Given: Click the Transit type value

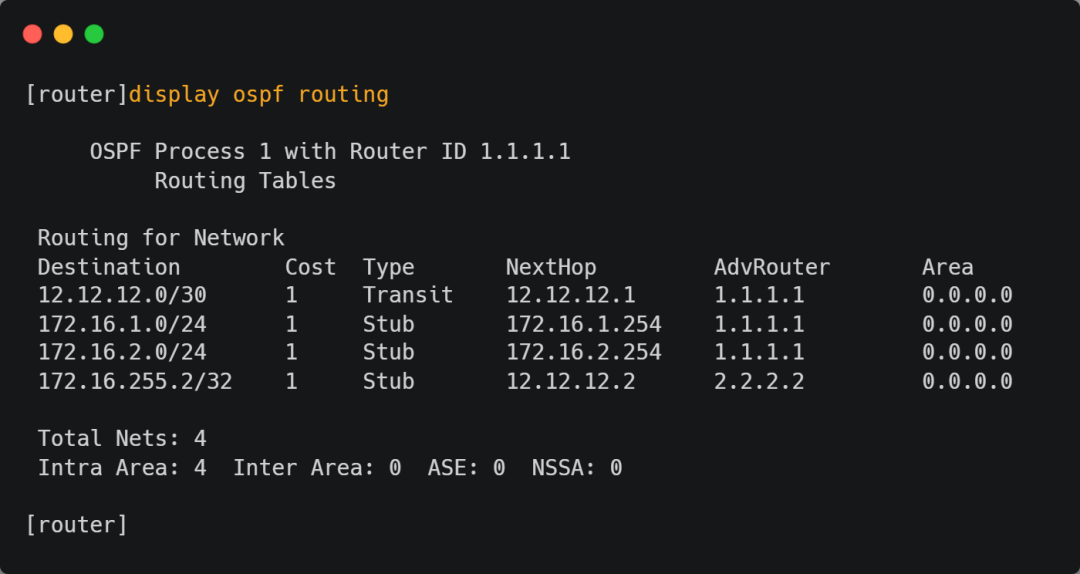Looking at the screenshot, I should [x=408, y=295].
